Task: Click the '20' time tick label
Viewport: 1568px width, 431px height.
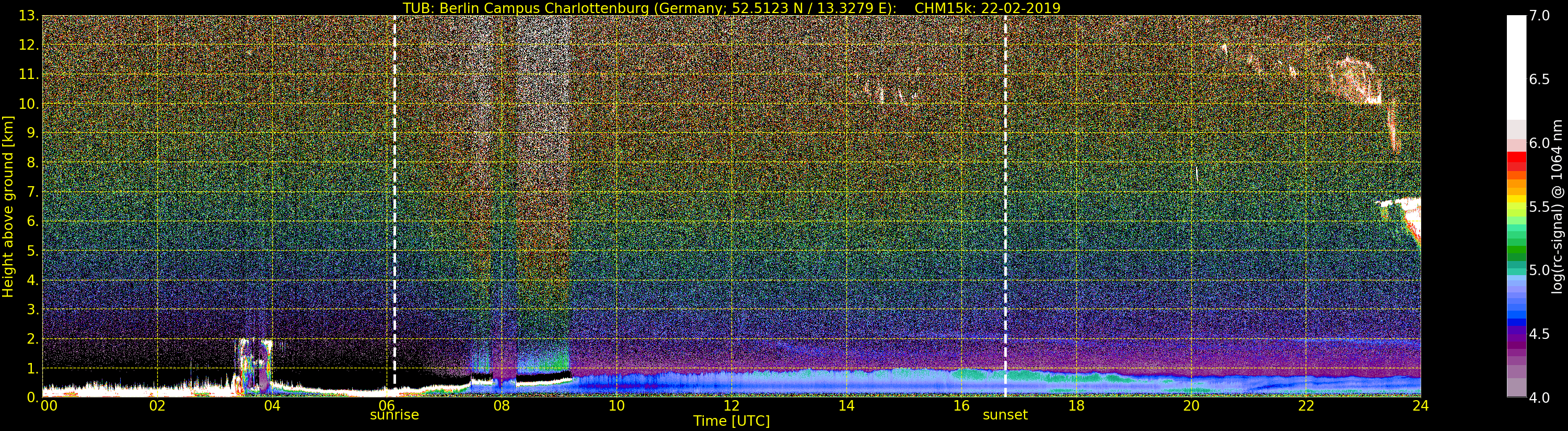Action: pyautogui.click(x=1191, y=406)
